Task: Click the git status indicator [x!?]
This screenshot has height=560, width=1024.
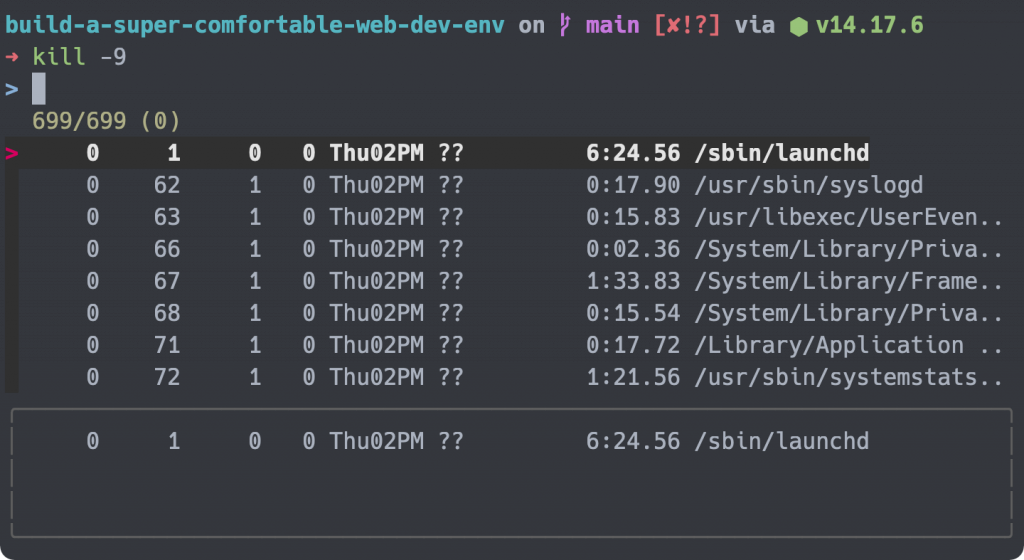Action: 687,25
